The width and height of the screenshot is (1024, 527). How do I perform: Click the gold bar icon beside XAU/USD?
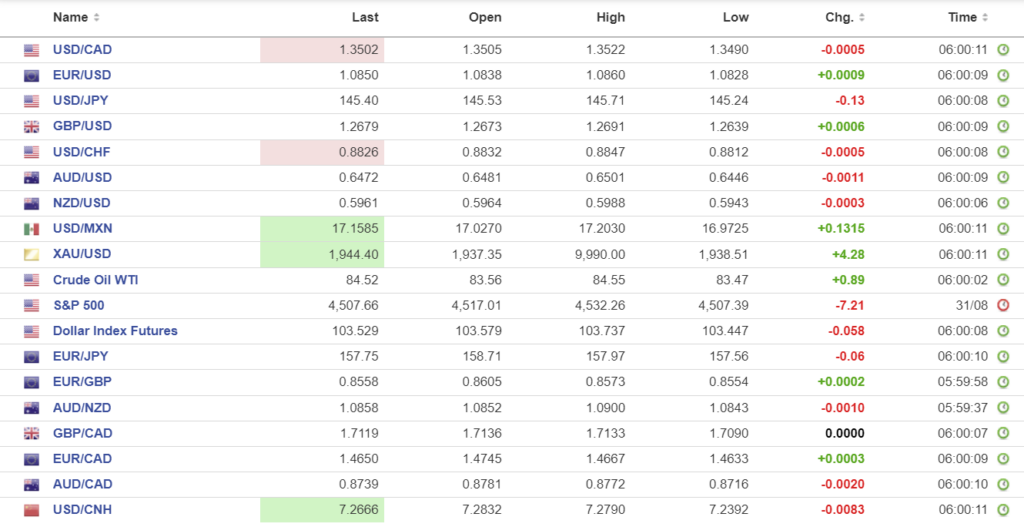(x=31, y=255)
